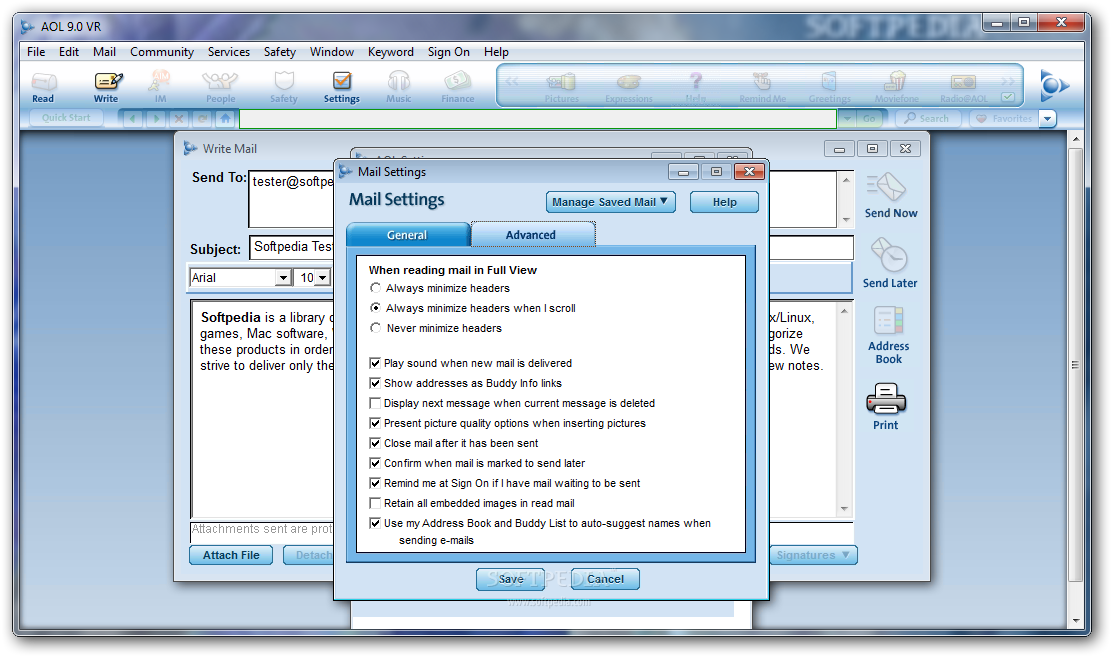Click the Save button in Mail Settings
Screen dimensions: 1112x657
[x=511, y=579]
